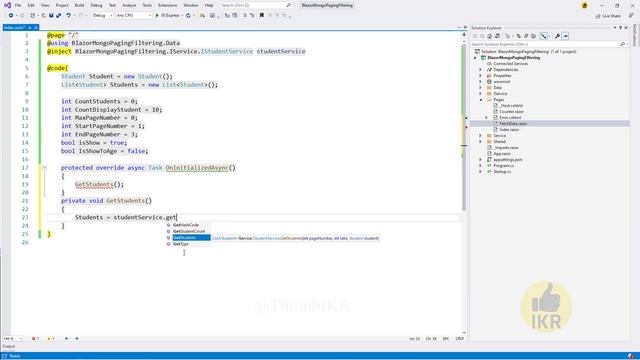Collapse the Pages folder
Image resolution: width=640 pixels, height=360 pixels.
click(x=480, y=100)
